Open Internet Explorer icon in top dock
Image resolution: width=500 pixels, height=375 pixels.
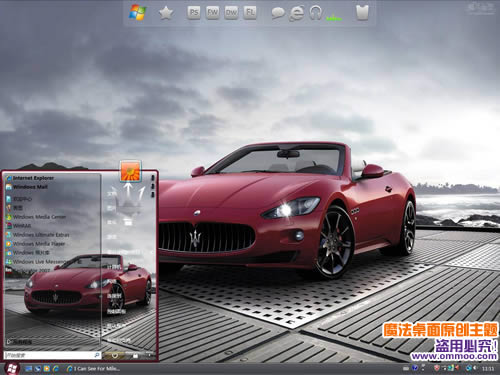[296, 13]
